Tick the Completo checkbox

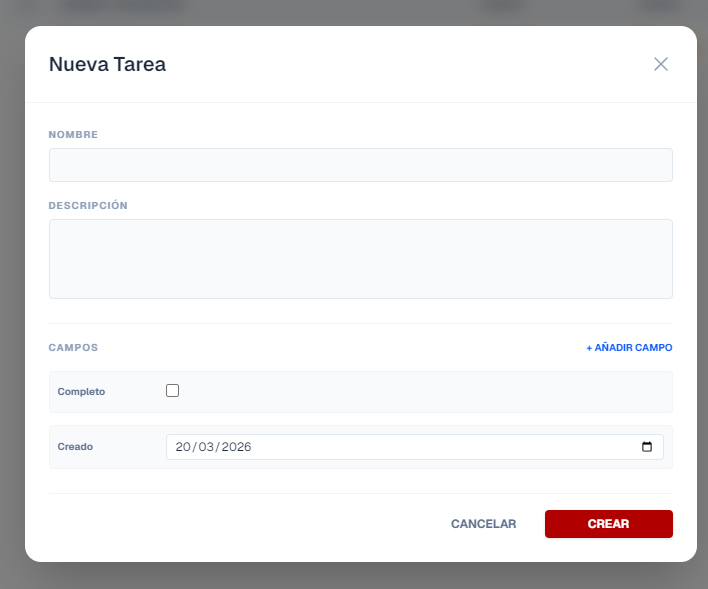(172, 391)
